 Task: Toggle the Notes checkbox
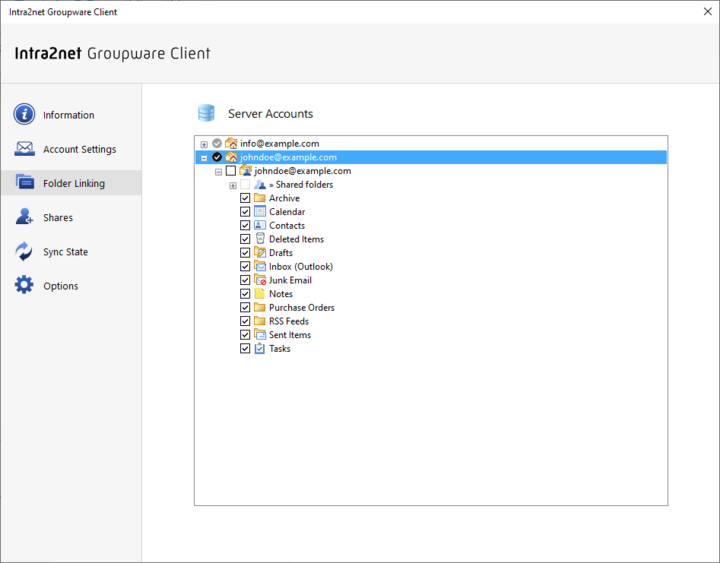[x=245, y=293]
